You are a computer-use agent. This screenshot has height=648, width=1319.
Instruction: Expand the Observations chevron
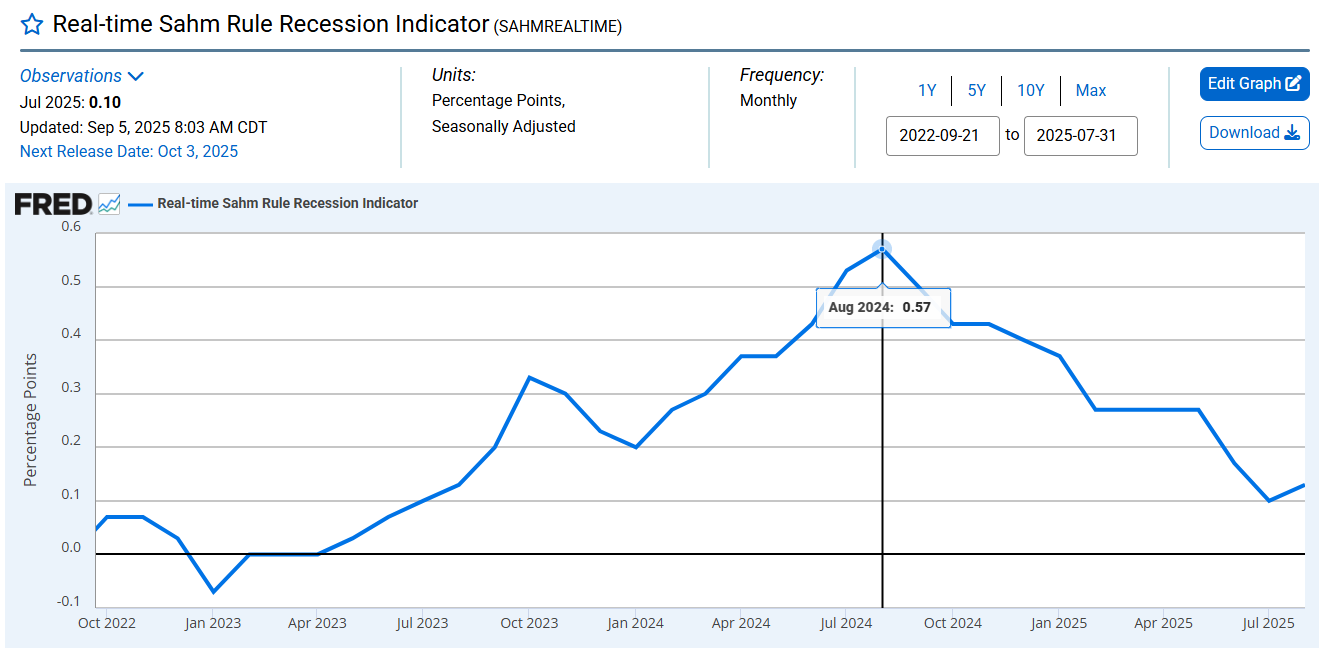[x=136, y=76]
